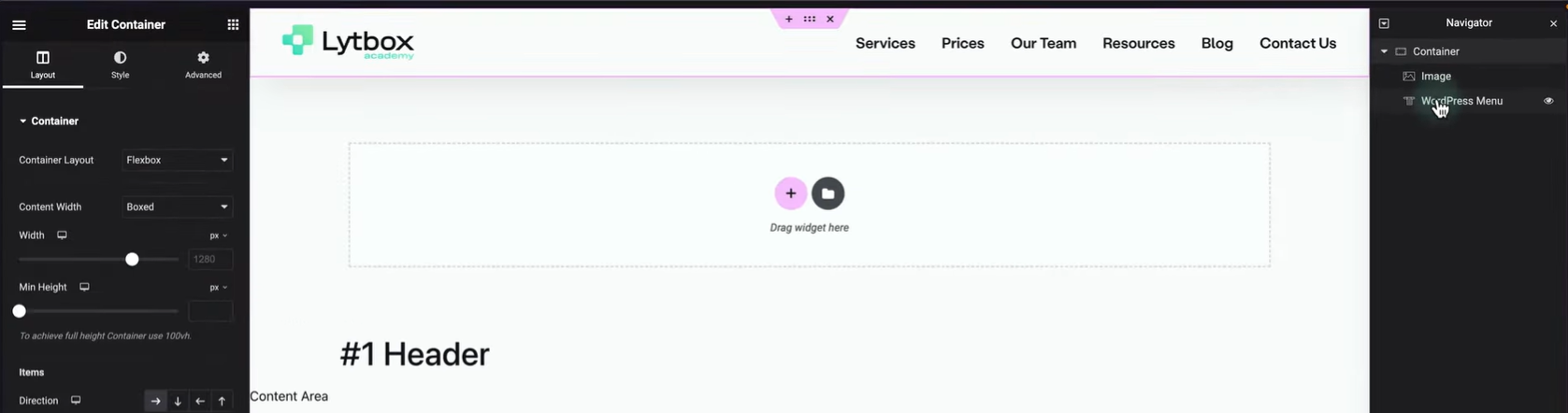Image resolution: width=1568 pixels, height=413 pixels.
Task: Open the Elementor hamburger menu
Action: (x=19, y=25)
